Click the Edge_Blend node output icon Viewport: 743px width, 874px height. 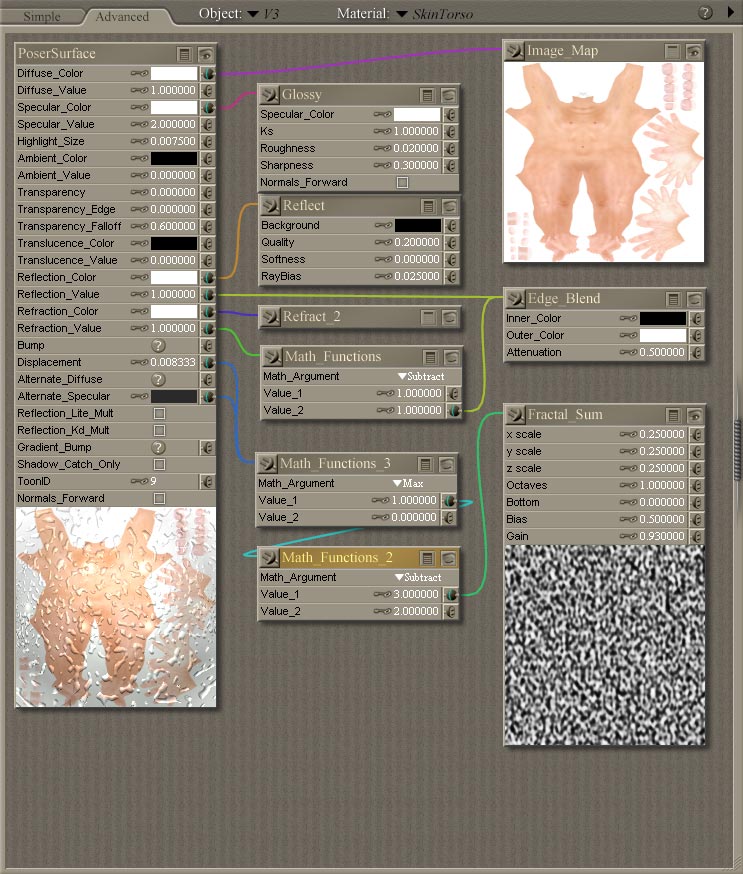(x=516, y=299)
